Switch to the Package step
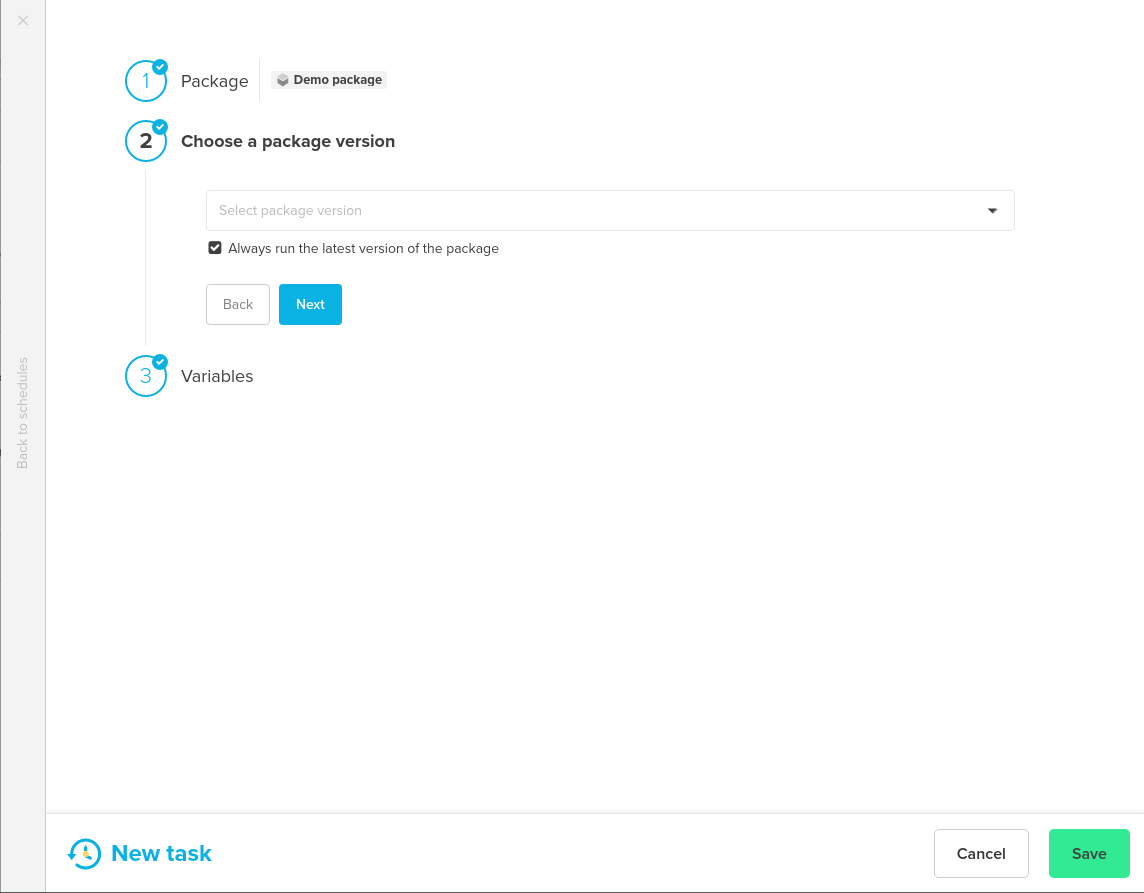1144x893 pixels. click(214, 81)
